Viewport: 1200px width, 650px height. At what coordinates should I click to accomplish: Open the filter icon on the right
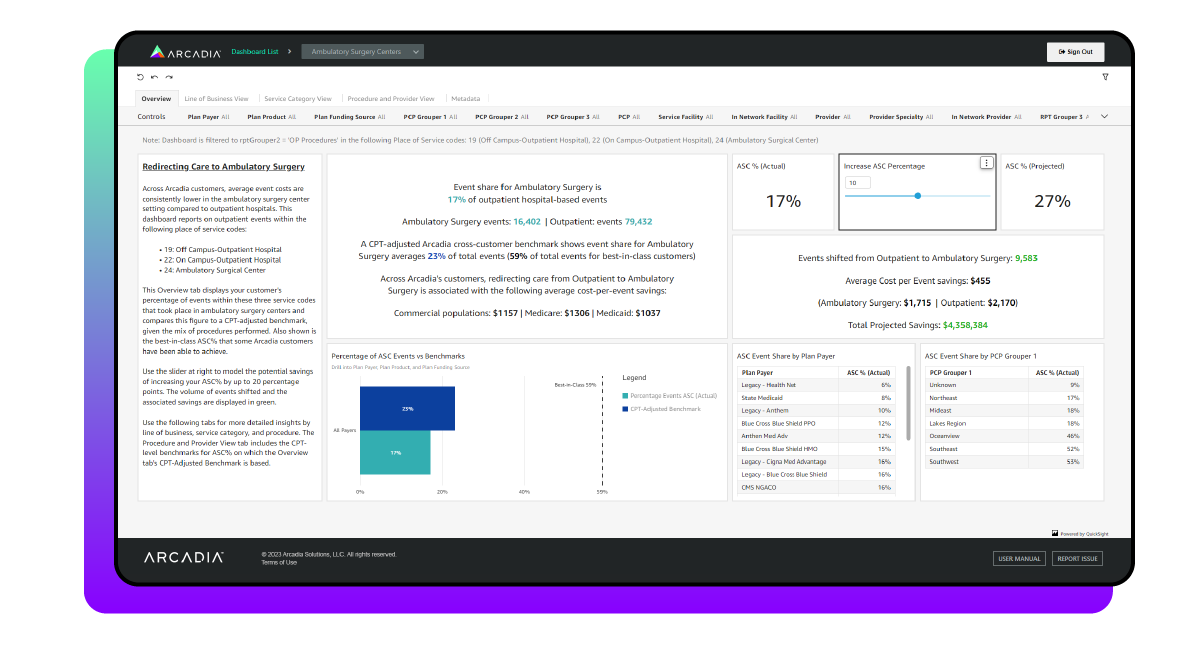(1104, 77)
